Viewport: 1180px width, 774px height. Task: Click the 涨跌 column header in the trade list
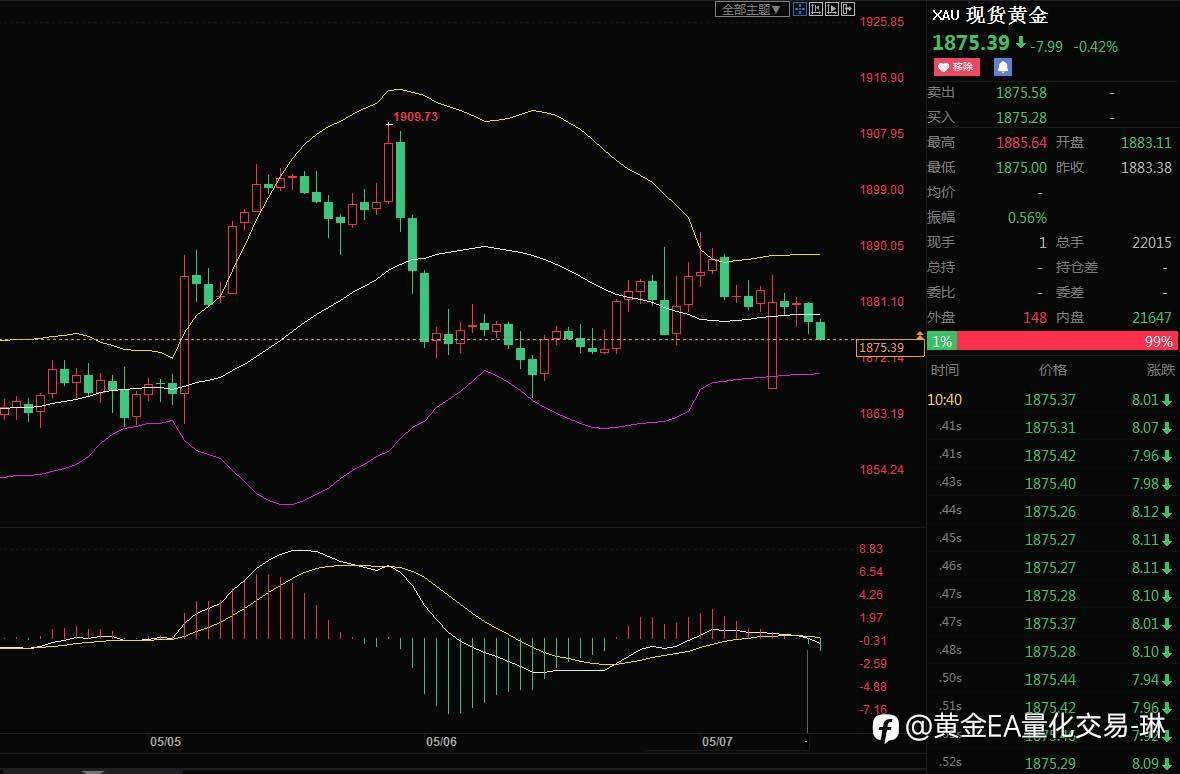1160,369
